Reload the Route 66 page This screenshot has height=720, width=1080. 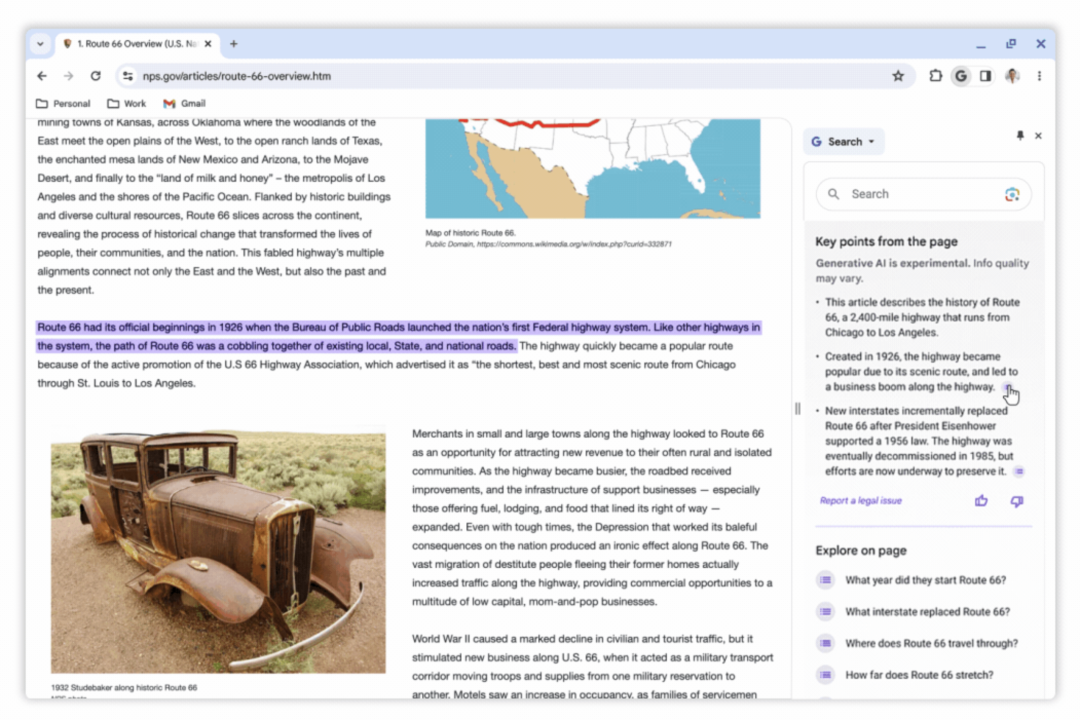point(96,76)
